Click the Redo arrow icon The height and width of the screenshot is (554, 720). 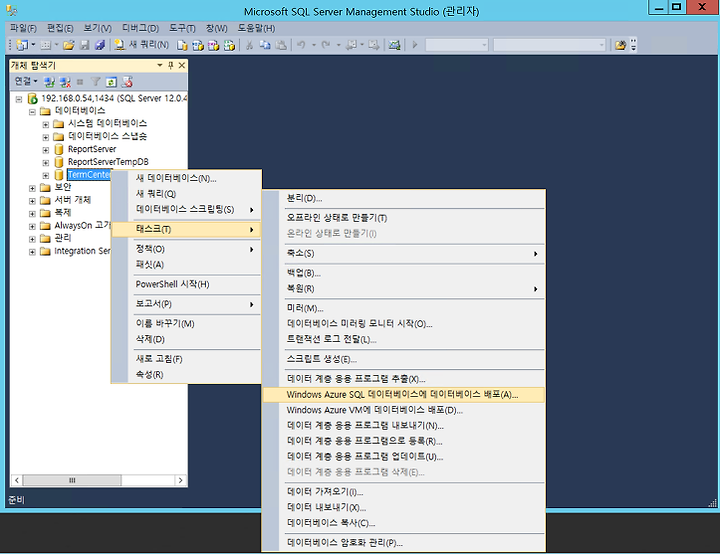pos(326,45)
